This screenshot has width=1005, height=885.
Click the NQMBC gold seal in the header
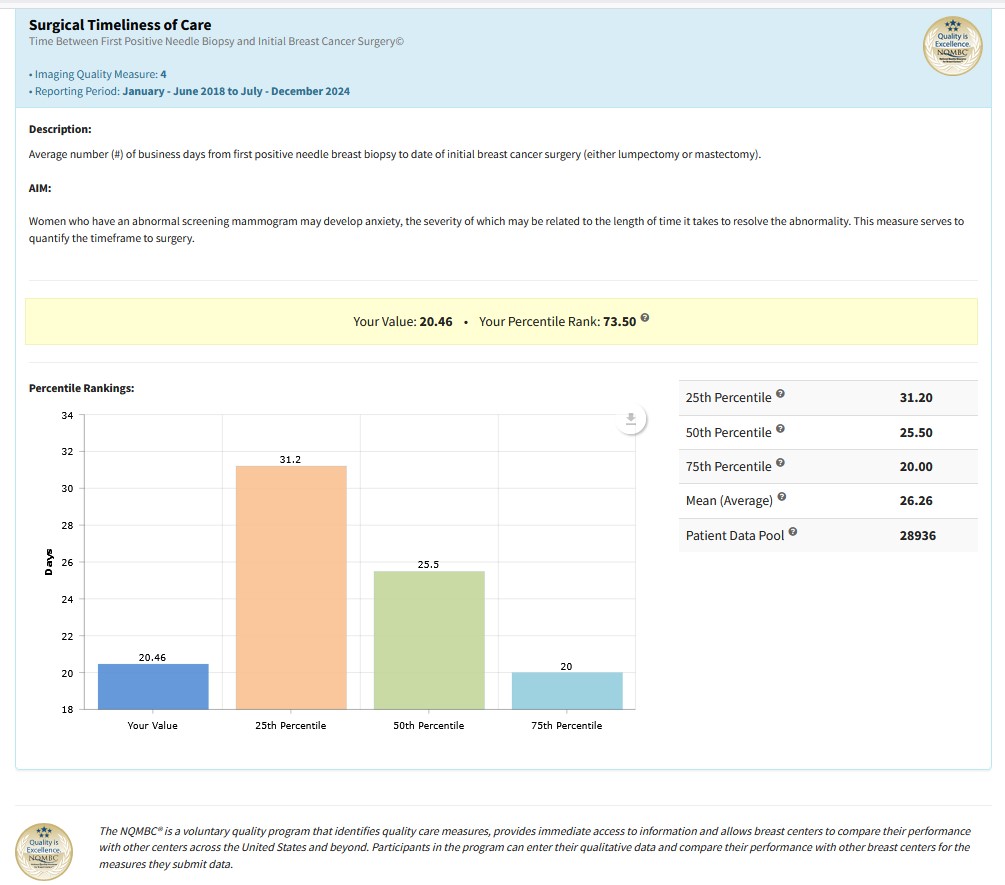pos(952,46)
